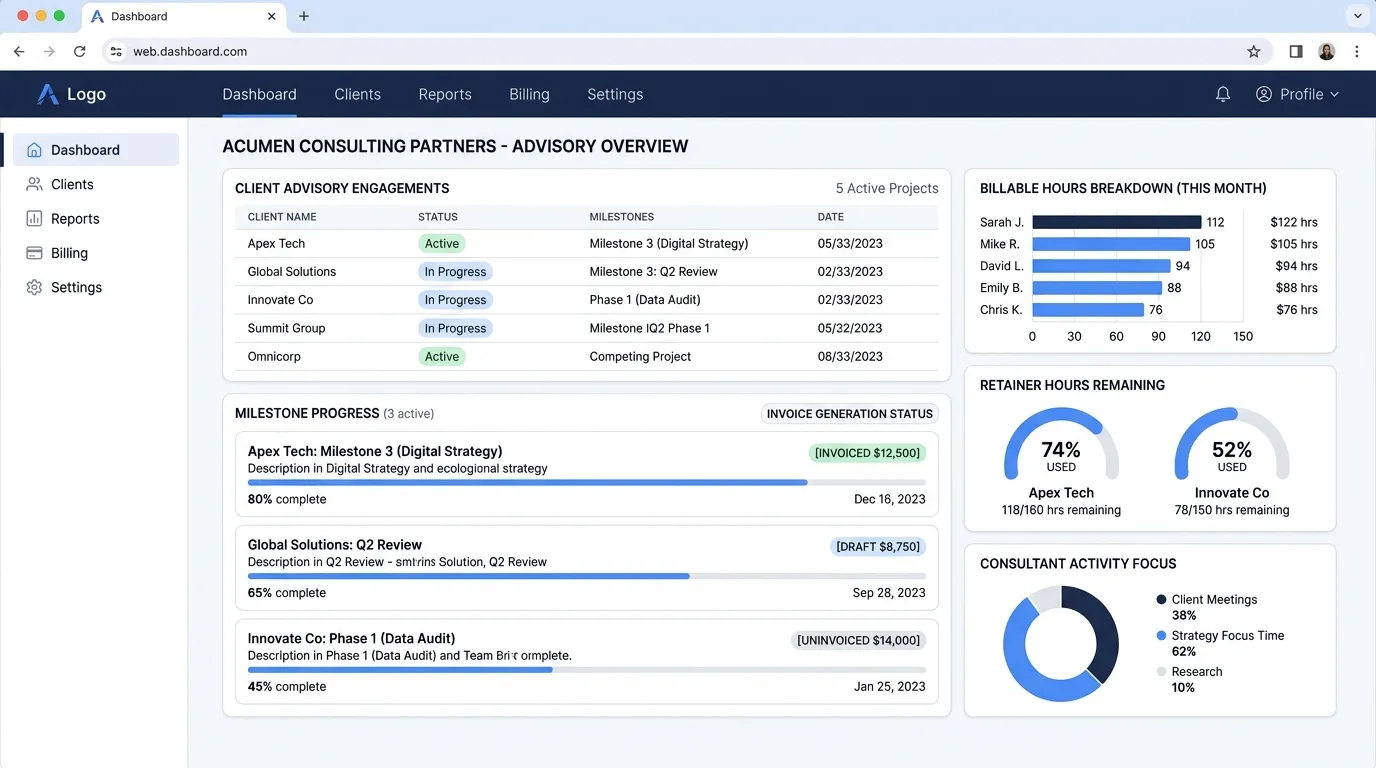
Task: Open Settings in top navigation
Action: click(615, 94)
